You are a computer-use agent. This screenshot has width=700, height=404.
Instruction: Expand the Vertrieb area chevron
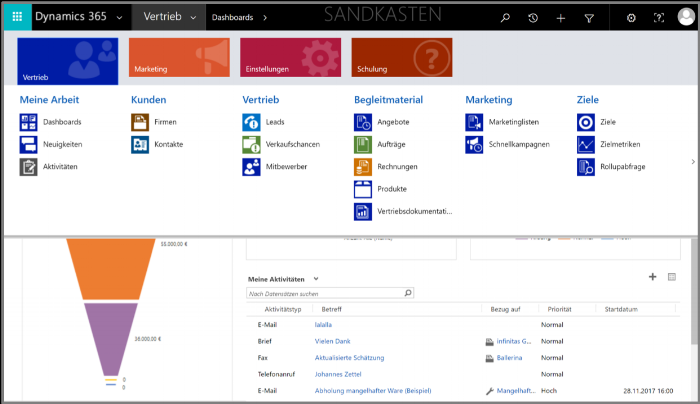[193, 18]
